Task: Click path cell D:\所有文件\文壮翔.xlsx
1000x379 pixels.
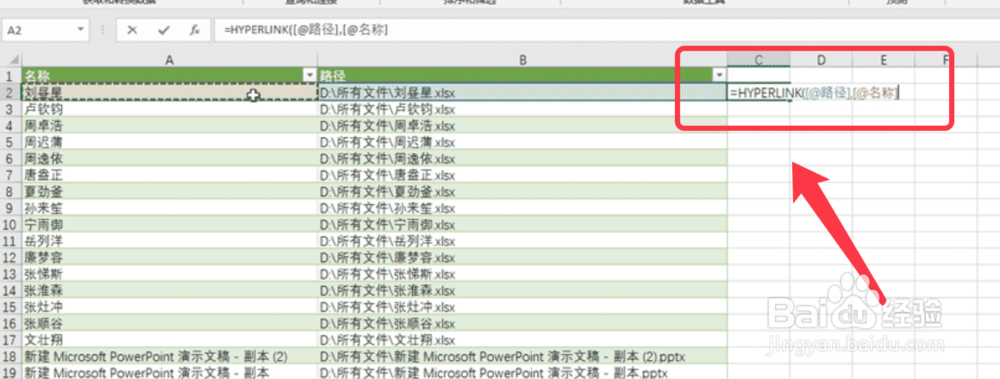Action: click(522, 340)
